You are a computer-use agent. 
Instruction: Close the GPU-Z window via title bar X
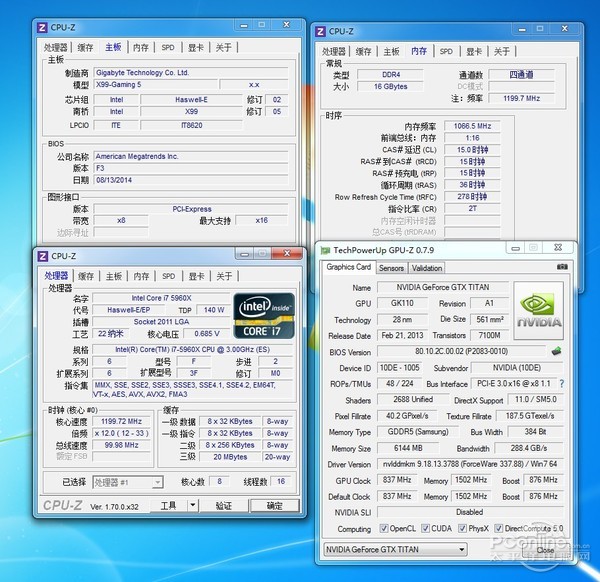(x=558, y=248)
